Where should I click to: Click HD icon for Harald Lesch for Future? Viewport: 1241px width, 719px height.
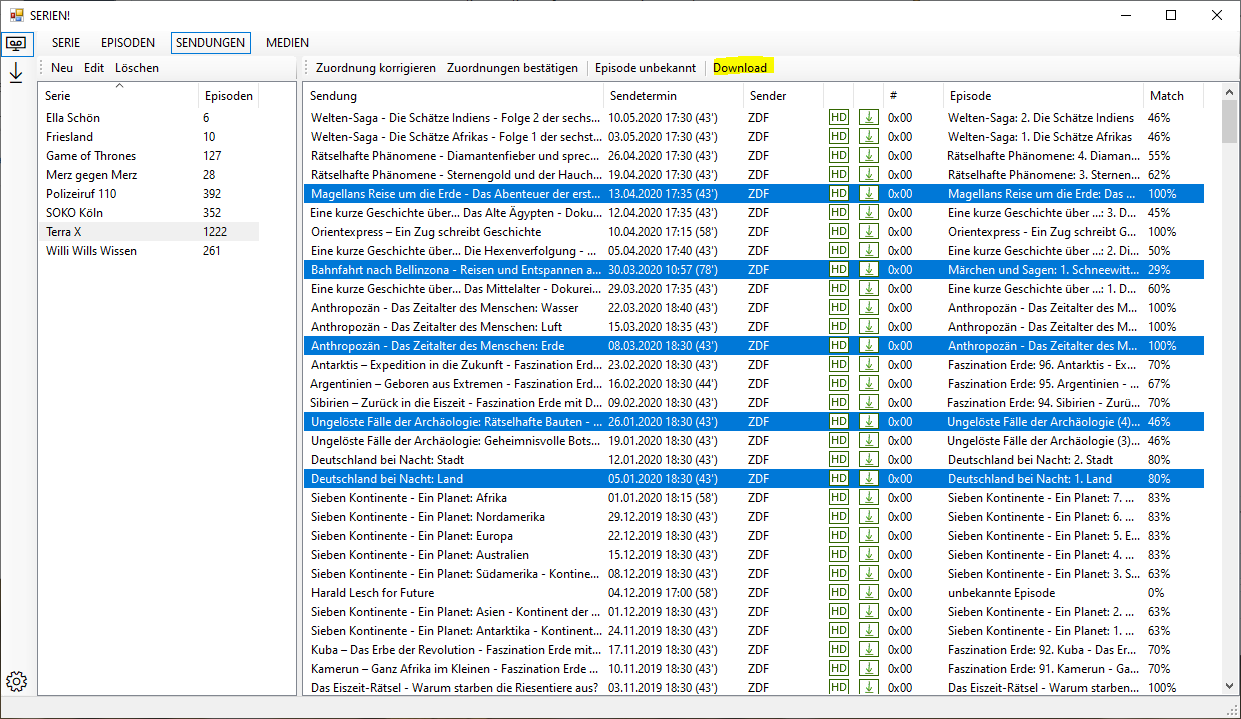(838, 593)
